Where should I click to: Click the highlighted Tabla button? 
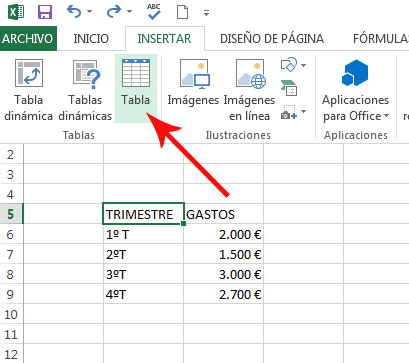coord(136,89)
